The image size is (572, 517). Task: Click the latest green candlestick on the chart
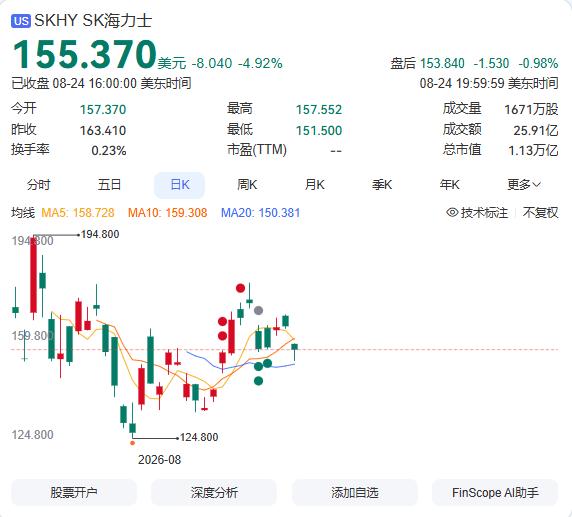(294, 351)
